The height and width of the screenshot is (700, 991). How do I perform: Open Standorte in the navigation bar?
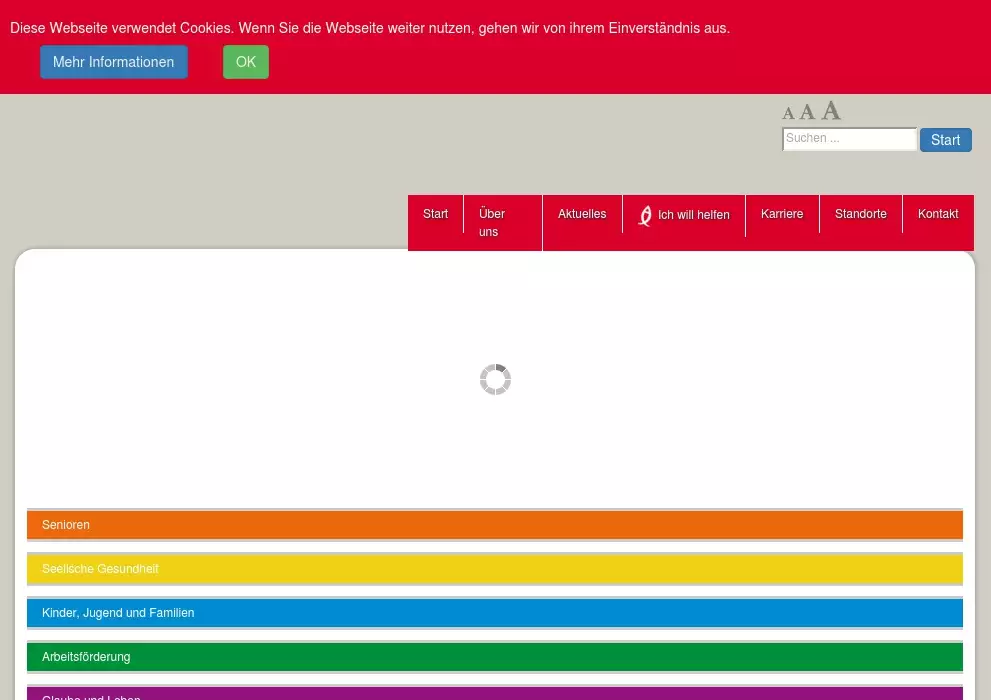click(x=860, y=214)
